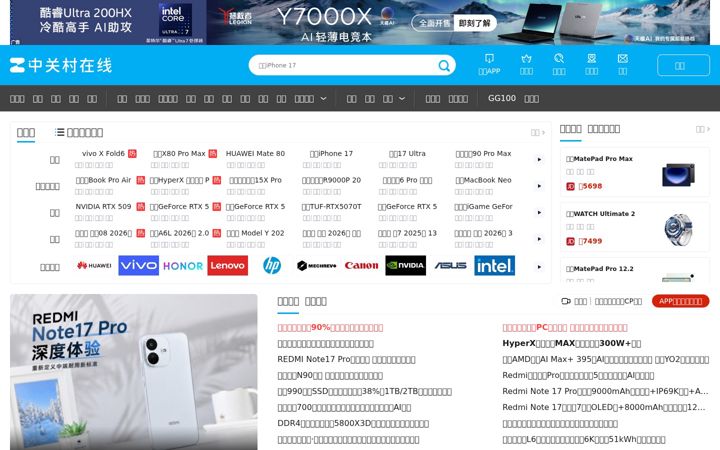
Task: Open the second chevron dropdown in the dark navigation bar
Action: 402,98
